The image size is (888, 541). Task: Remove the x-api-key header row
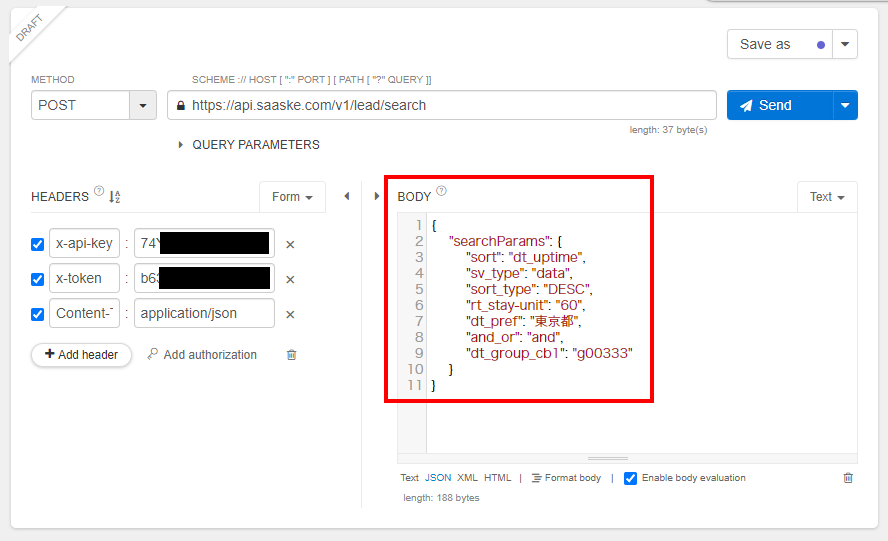click(x=290, y=244)
